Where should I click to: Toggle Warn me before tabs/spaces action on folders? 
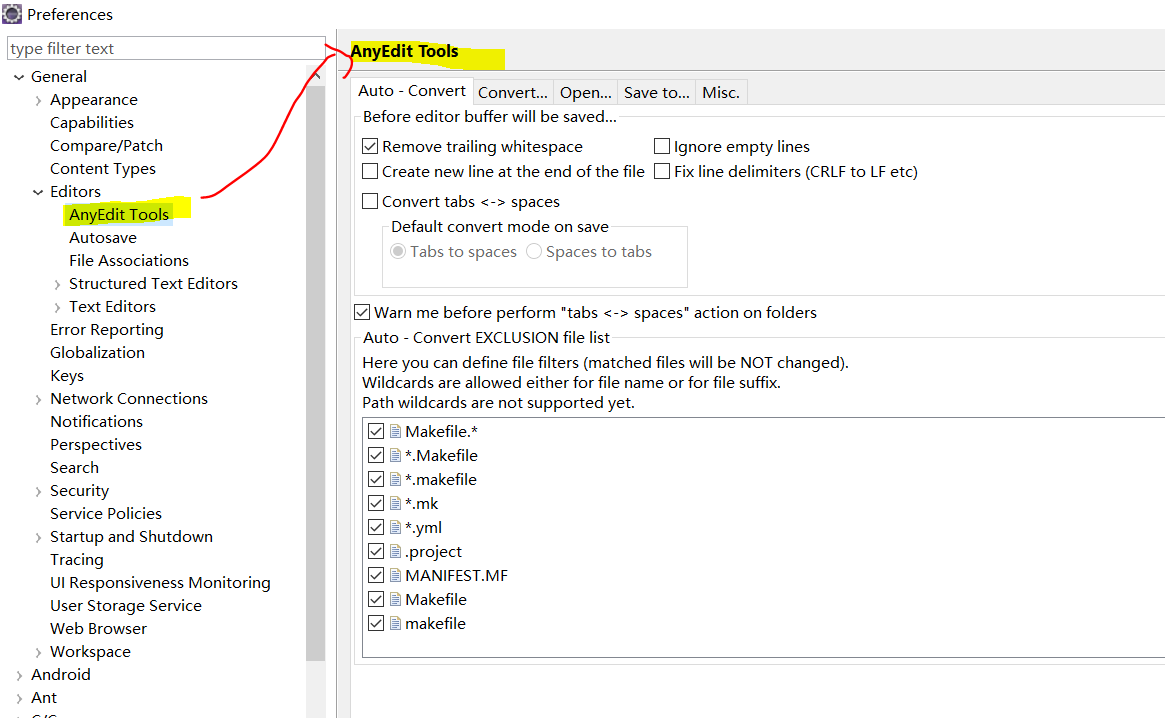point(362,313)
